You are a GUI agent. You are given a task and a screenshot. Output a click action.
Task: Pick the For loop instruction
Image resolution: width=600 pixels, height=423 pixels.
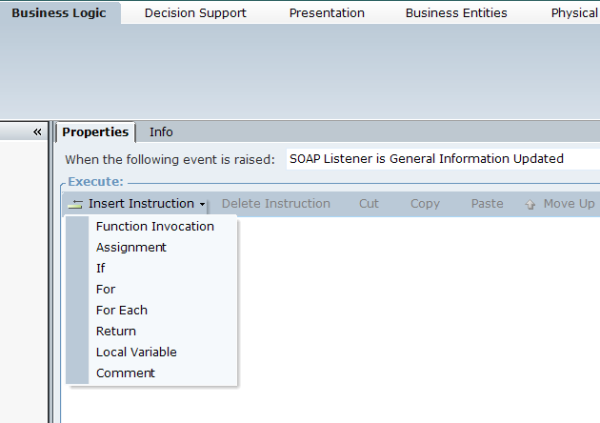coord(106,289)
